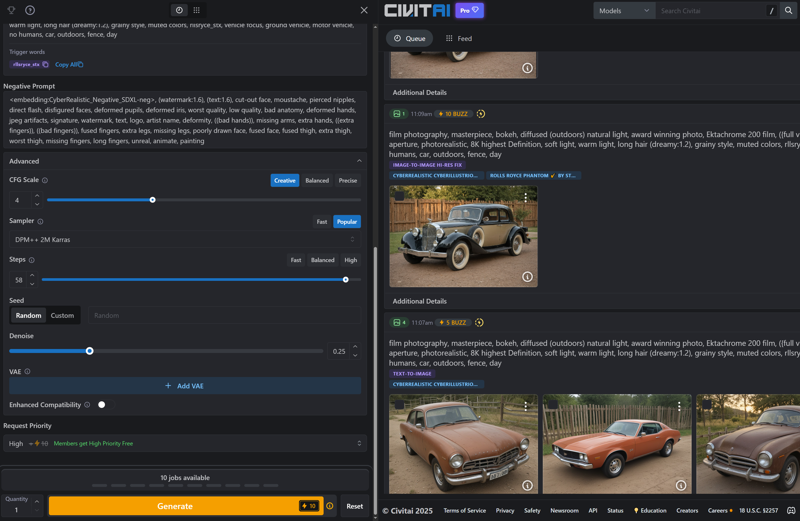Open Creators footer link
Viewport: 800px width, 521px height.
[687, 510]
